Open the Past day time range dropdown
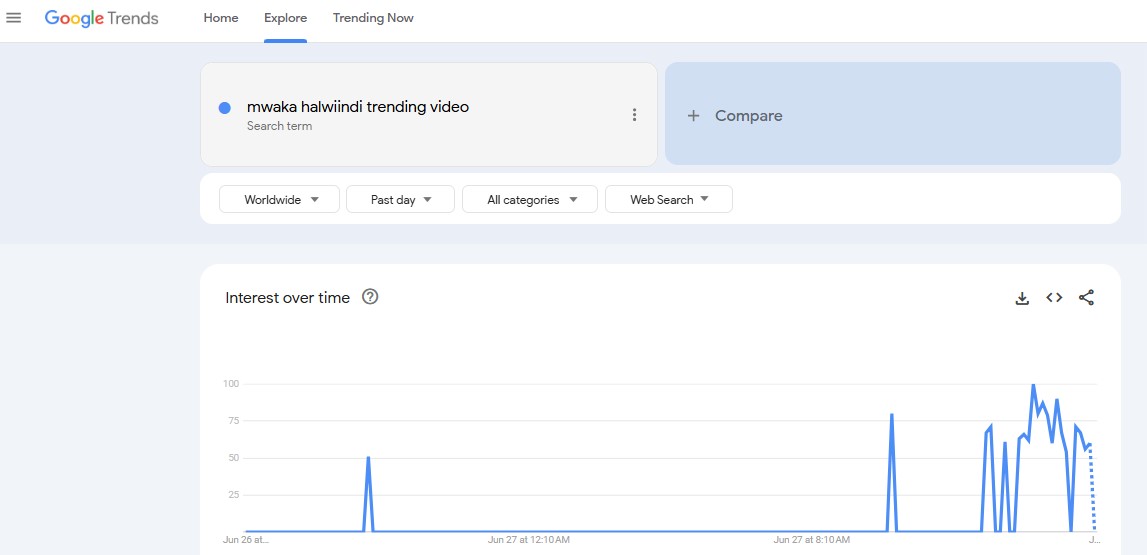The height and width of the screenshot is (555, 1147). click(400, 200)
